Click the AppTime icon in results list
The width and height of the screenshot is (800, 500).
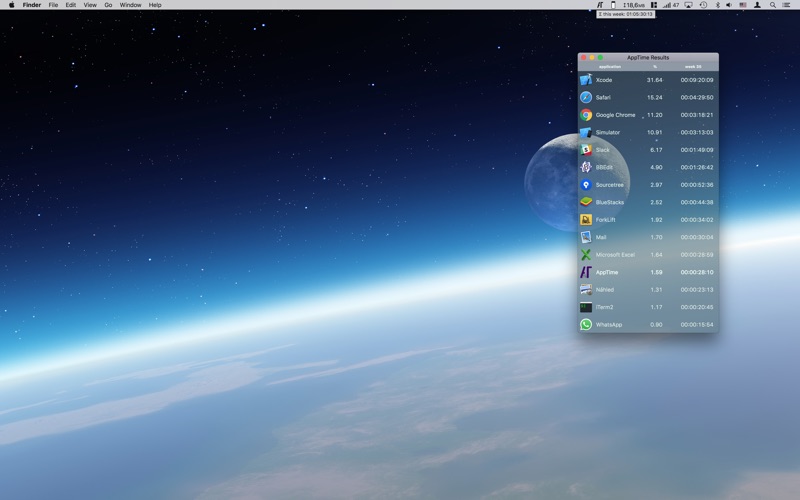click(586, 272)
